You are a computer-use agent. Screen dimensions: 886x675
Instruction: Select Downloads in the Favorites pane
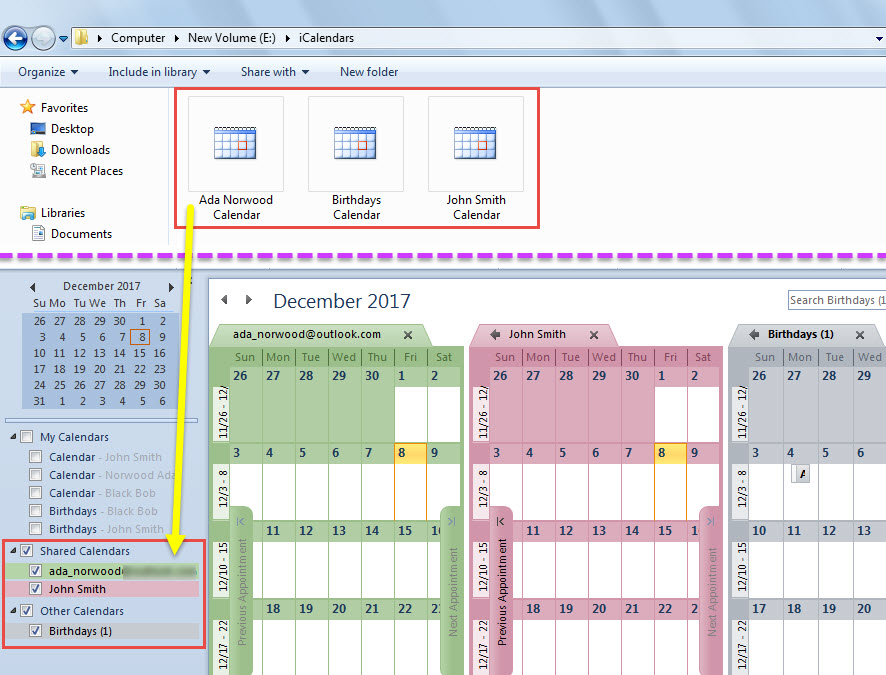click(78, 149)
